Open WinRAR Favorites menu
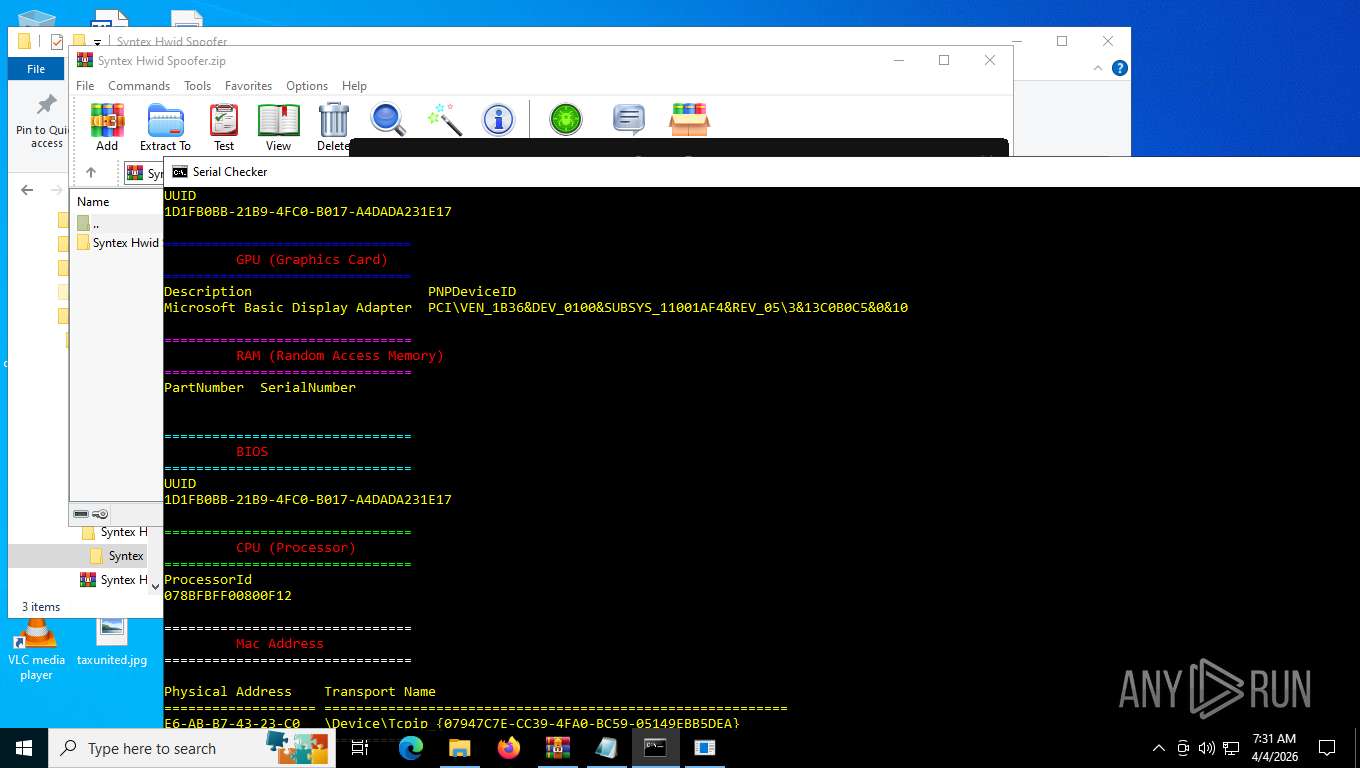 click(x=248, y=86)
